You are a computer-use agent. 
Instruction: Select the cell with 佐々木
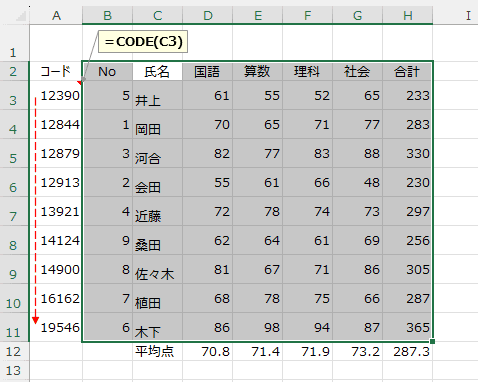tap(157, 269)
